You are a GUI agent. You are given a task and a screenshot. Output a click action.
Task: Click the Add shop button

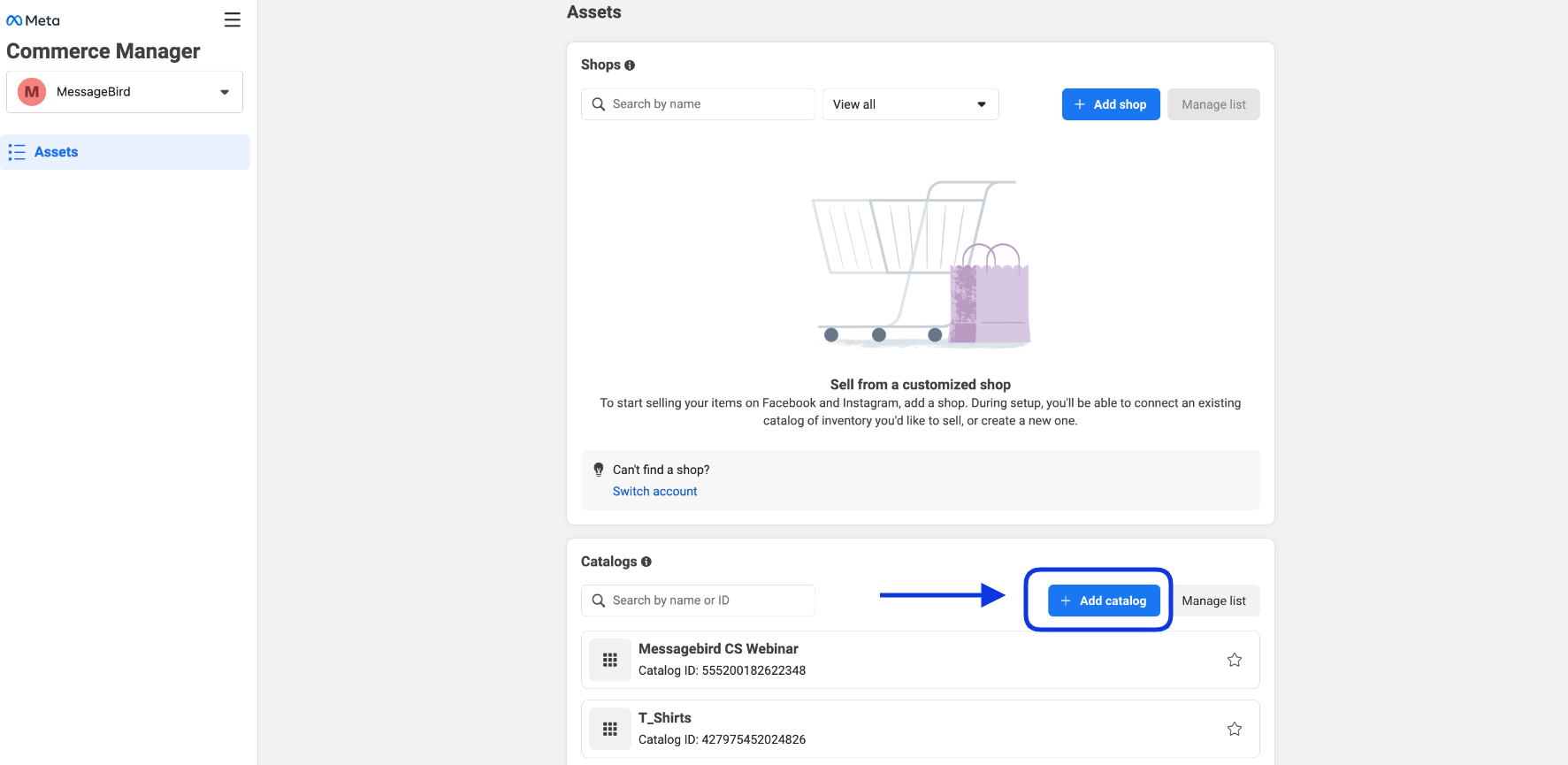pyautogui.click(x=1110, y=104)
